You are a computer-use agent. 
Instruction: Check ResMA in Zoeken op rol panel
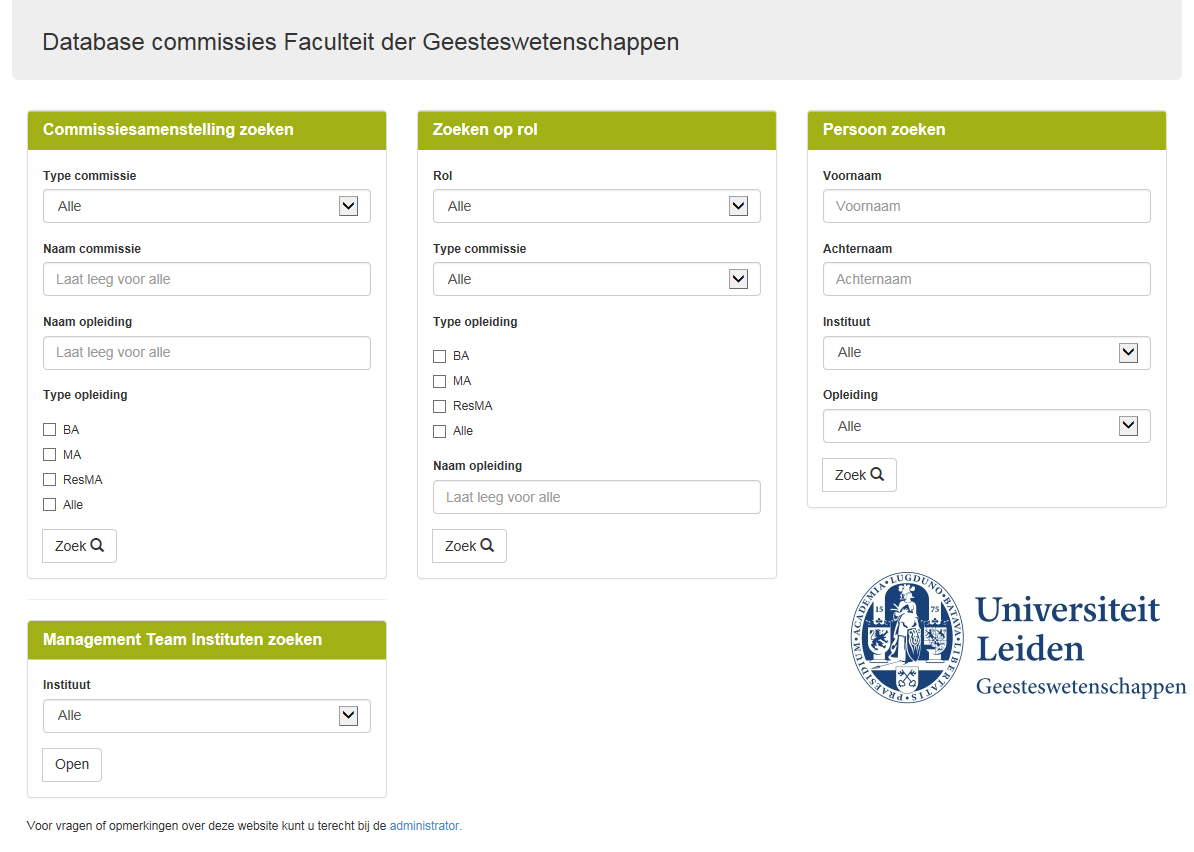tap(440, 406)
